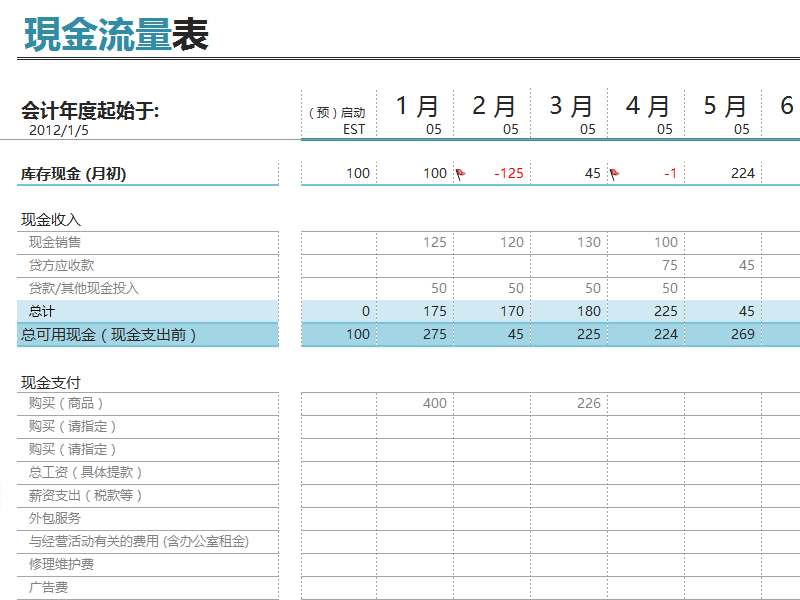Select the cell showing 226 in 3 月
800x600 pixels.
587,404
